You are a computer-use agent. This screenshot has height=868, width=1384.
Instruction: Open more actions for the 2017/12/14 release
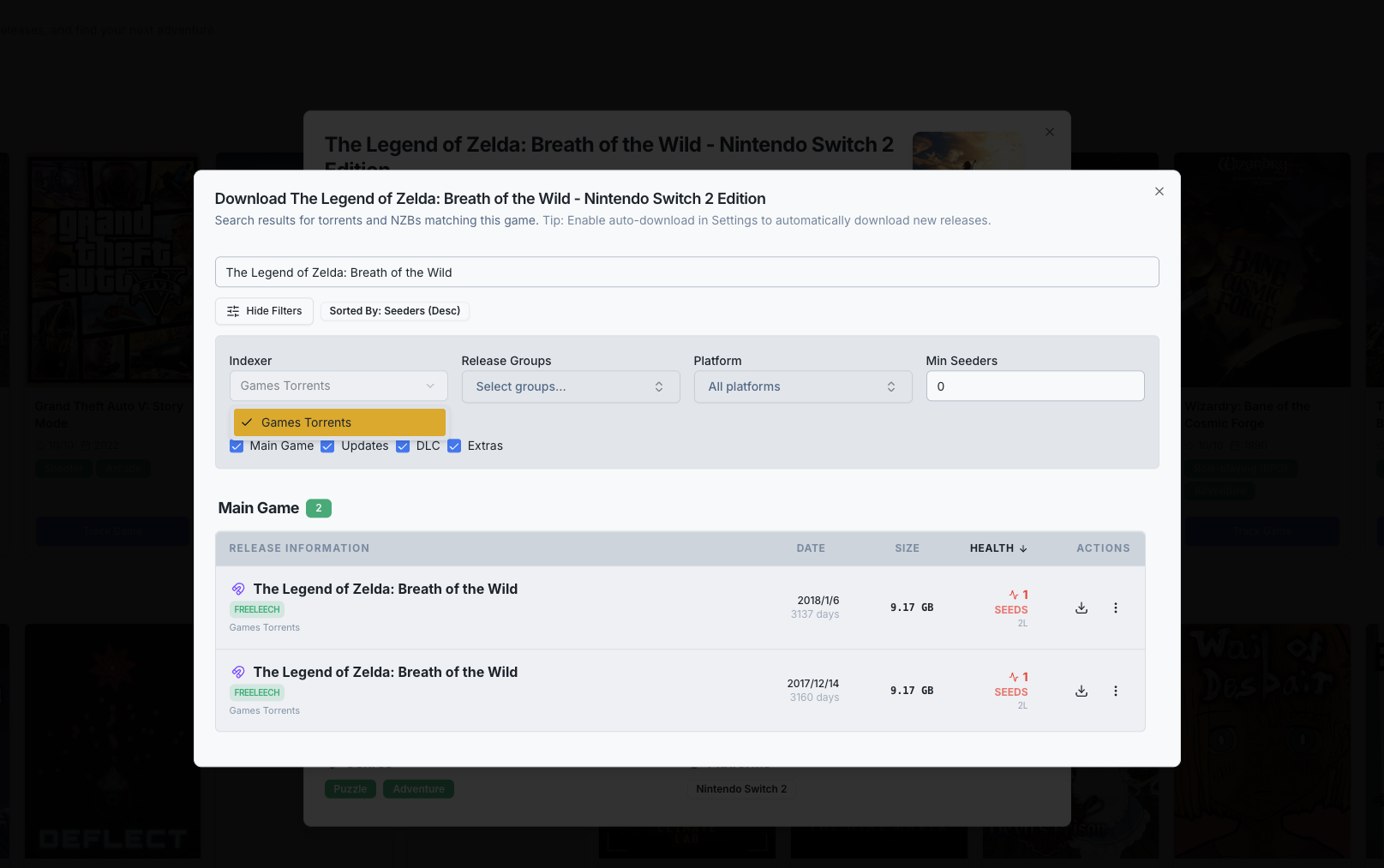1116,691
